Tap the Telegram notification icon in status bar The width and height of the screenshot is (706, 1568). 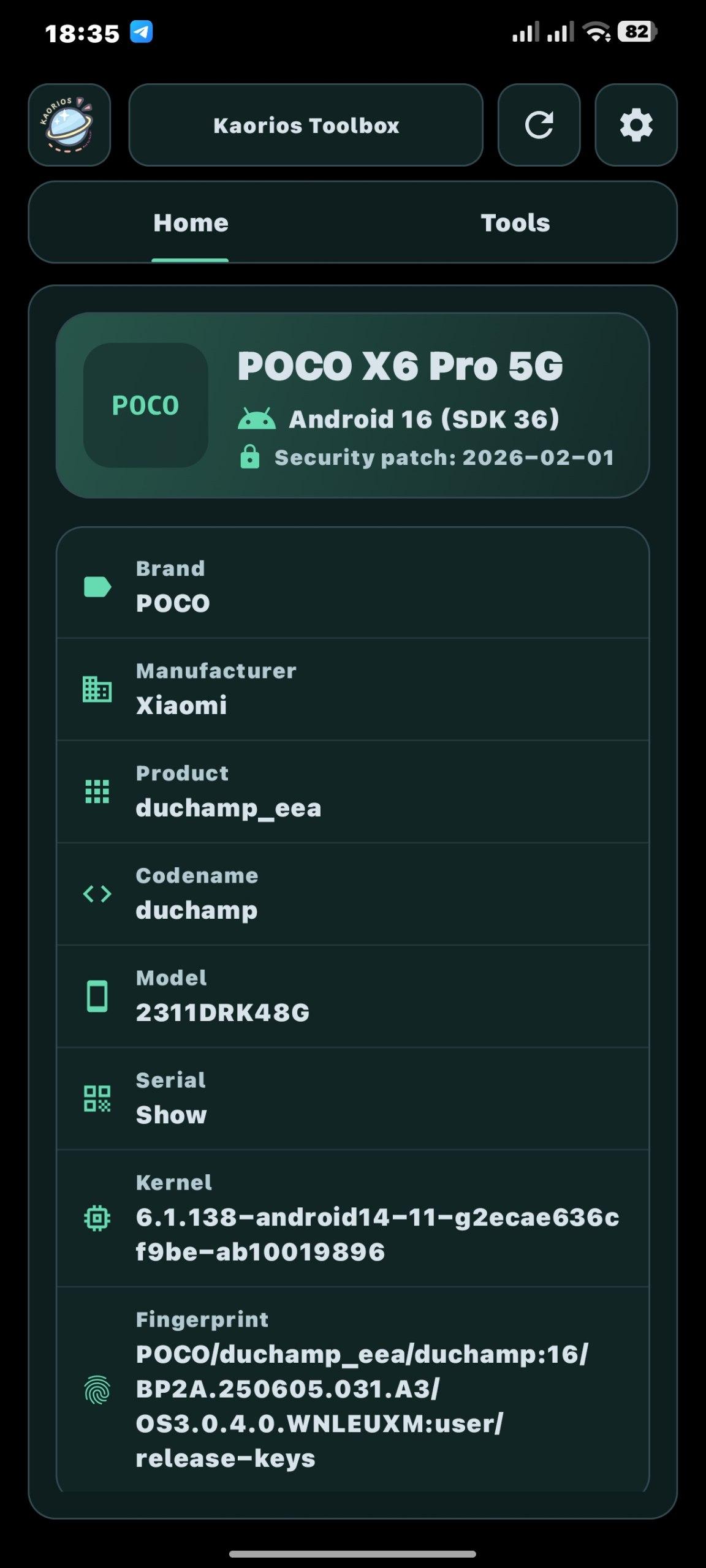click(x=141, y=32)
